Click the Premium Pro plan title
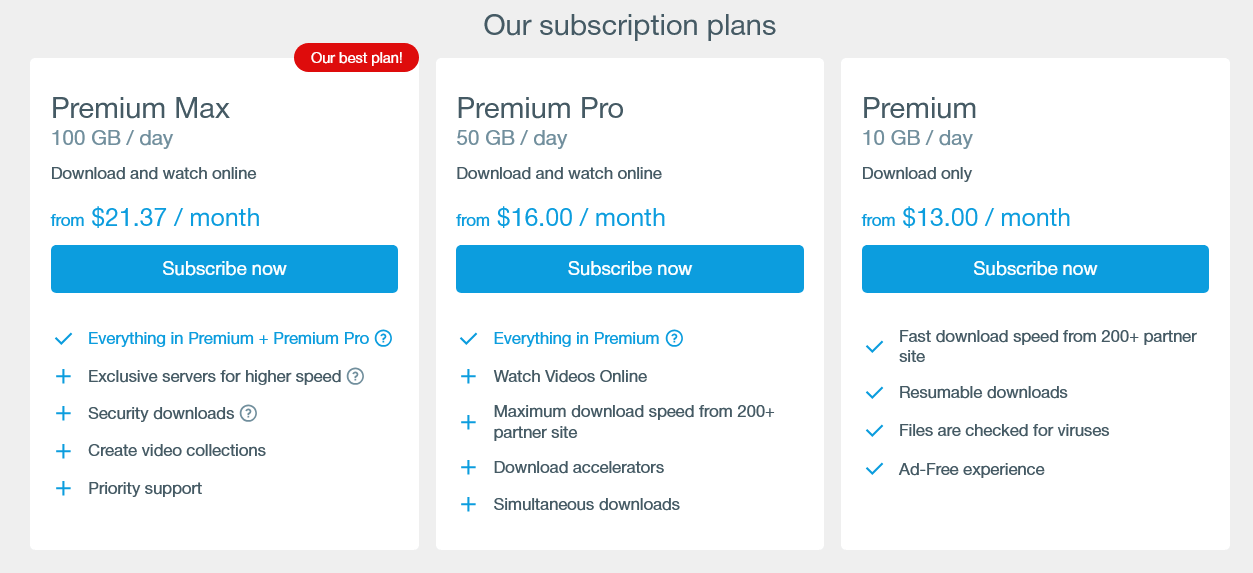This screenshot has height=573, width=1253. coord(540,108)
